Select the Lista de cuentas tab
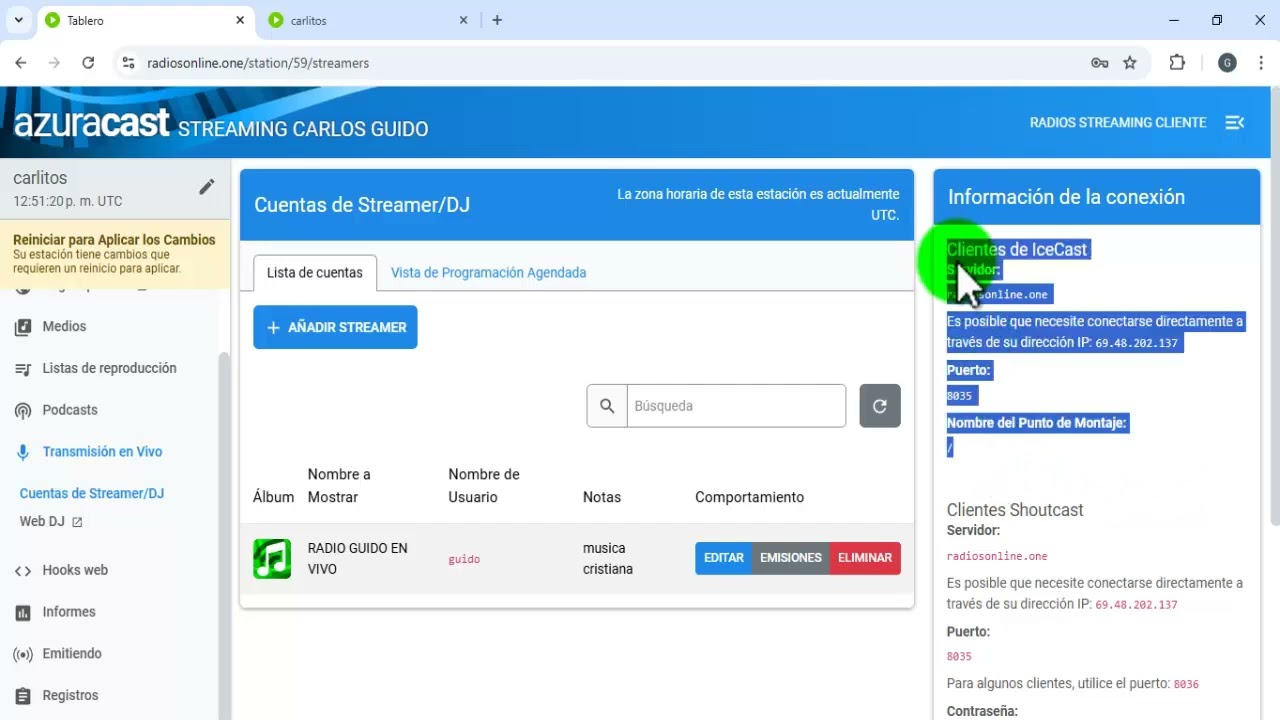Viewport: 1280px width, 720px height. click(x=315, y=273)
